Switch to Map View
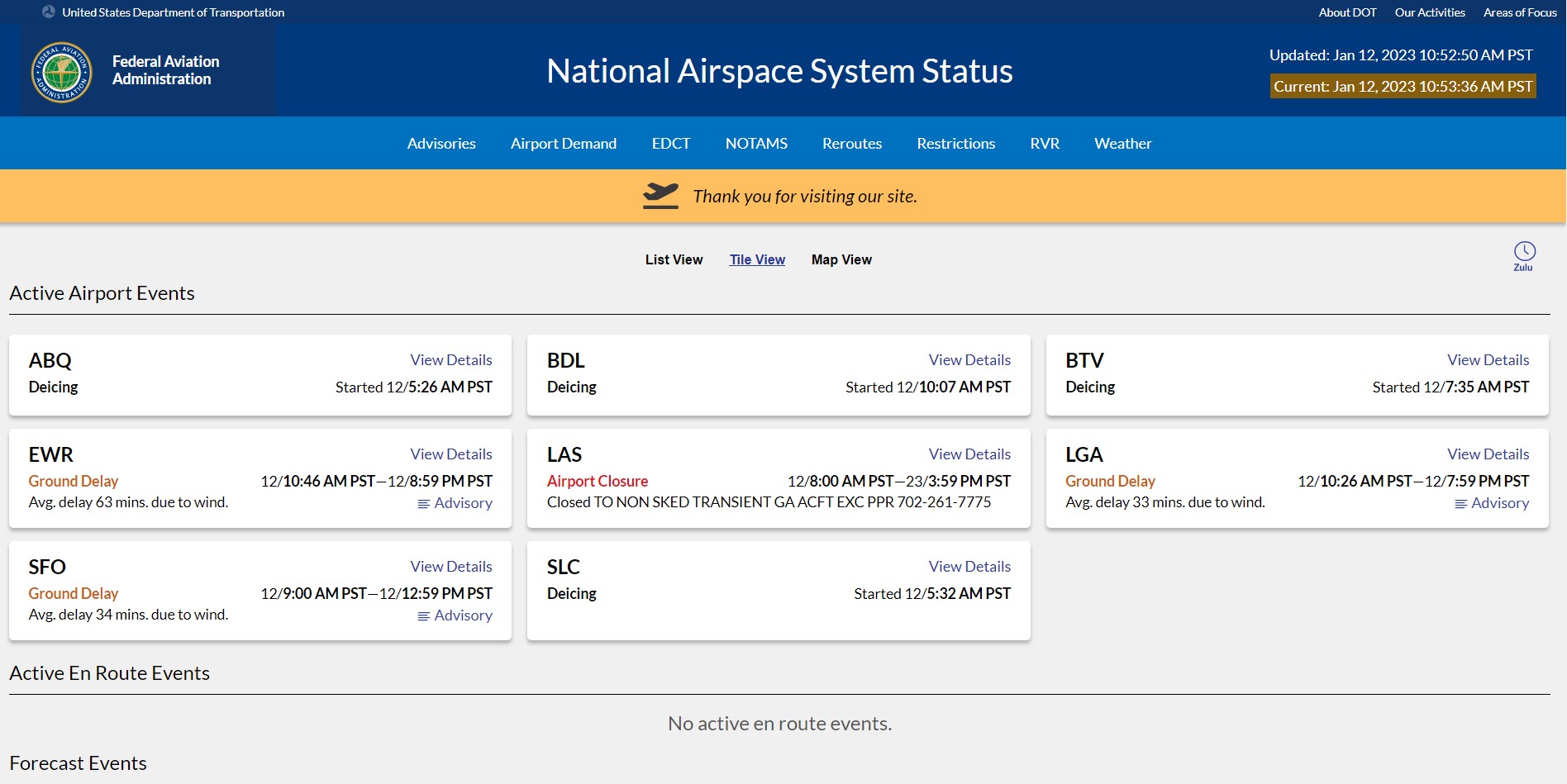1567x784 pixels. tap(841, 259)
